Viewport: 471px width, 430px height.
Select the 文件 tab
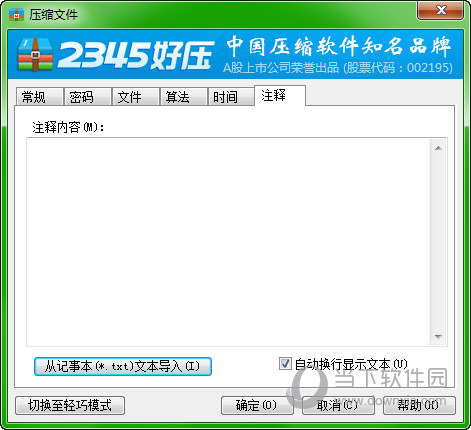pyautogui.click(x=135, y=97)
